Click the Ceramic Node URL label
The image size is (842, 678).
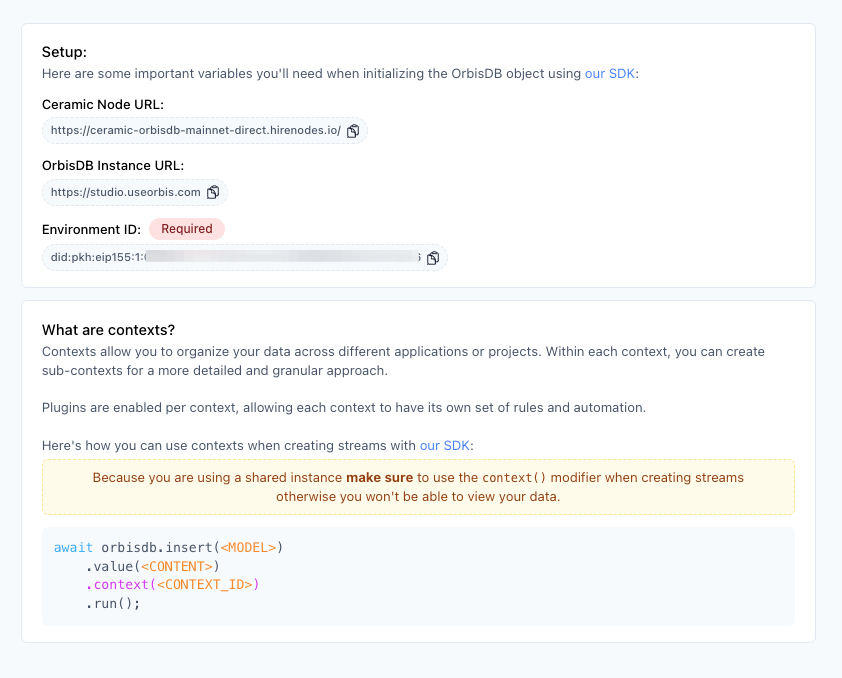(103, 104)
